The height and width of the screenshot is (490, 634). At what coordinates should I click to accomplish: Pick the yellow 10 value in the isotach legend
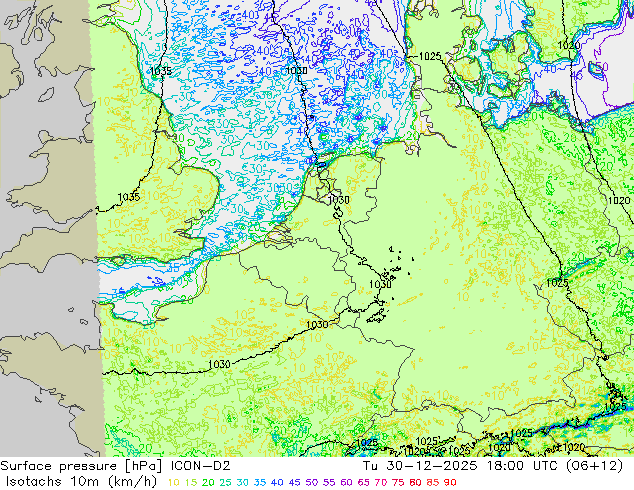(173, 482)
